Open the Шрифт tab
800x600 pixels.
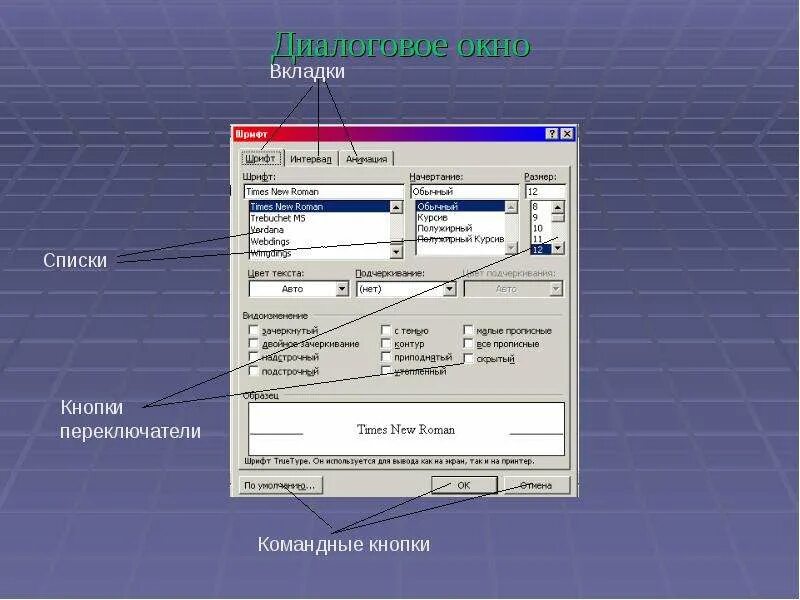point(261,158)
